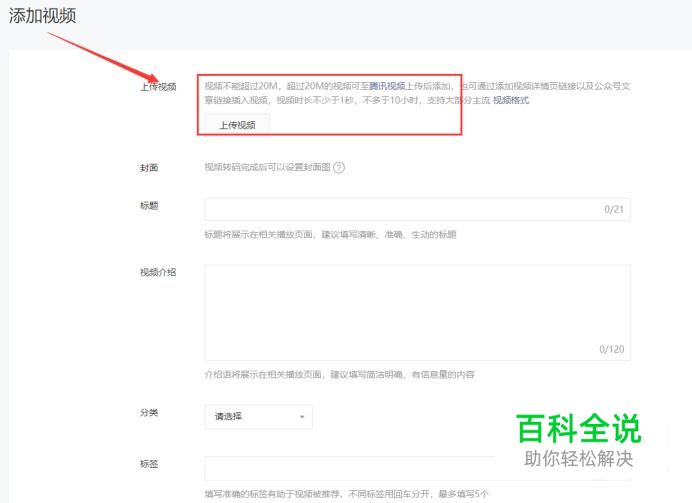Click the 上传视频 upload button
Viewport: 692px width, 503px height.
coord(237,125)
